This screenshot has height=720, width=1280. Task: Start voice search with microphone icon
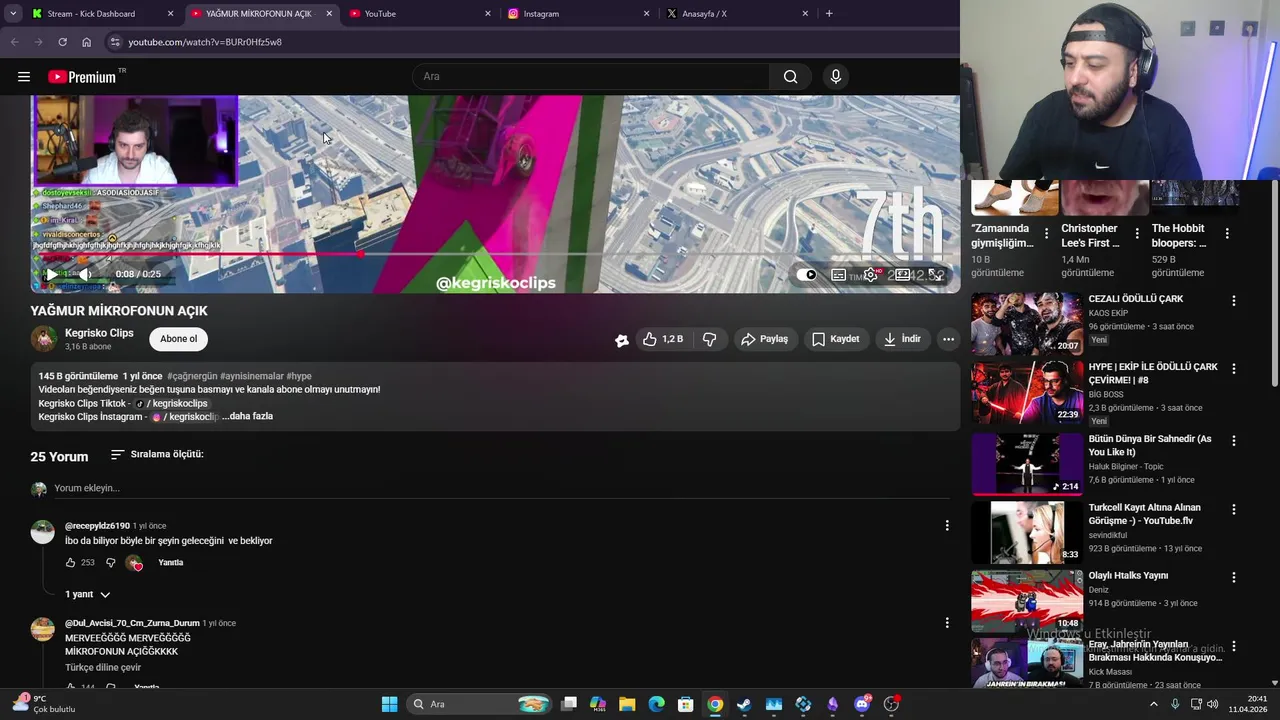tap(836, 77)
